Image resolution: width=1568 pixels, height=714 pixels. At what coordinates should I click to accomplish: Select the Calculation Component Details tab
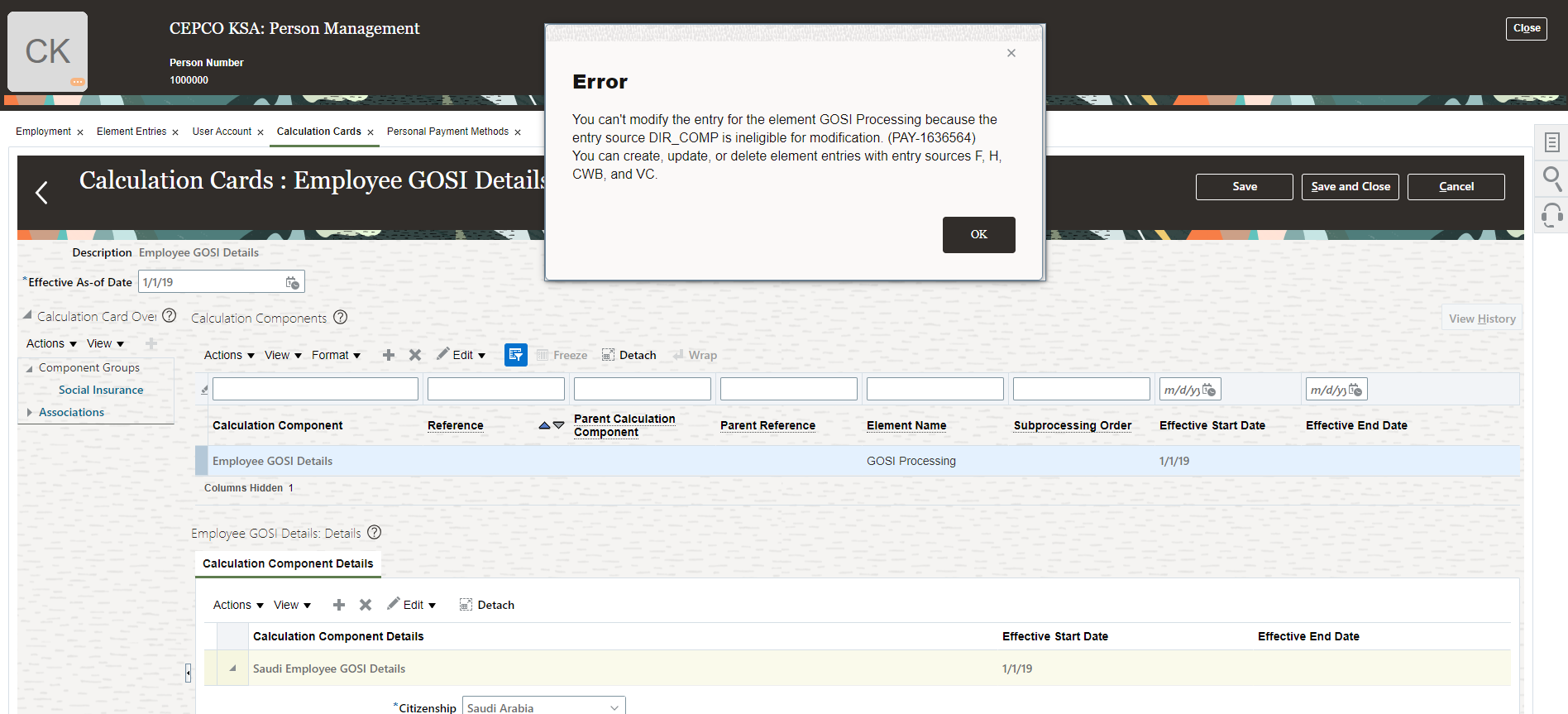pyautogui.click(x=288, y=563)
